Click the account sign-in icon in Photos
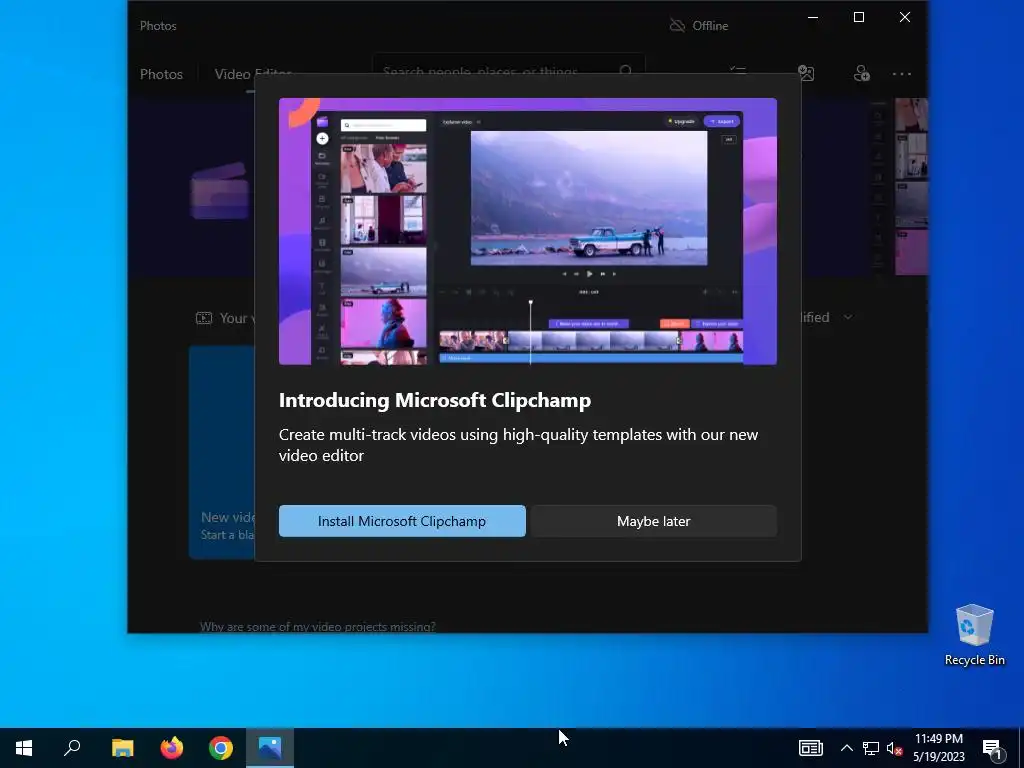The height and width of the screenshot is (768, 1024). coord(861,73)
